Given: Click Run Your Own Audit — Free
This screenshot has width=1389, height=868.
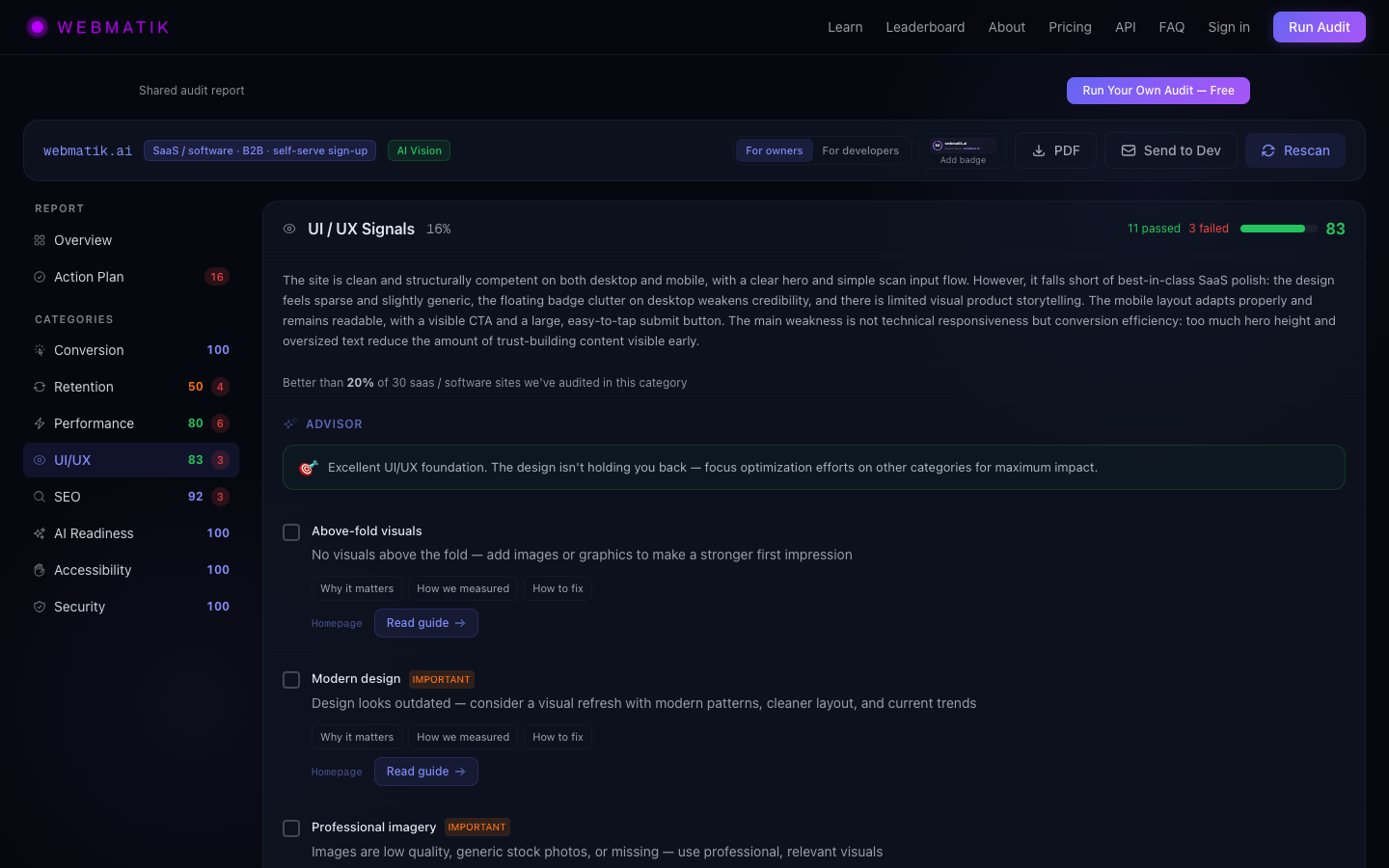Looking at the screenshot, I should point(1158,91).
